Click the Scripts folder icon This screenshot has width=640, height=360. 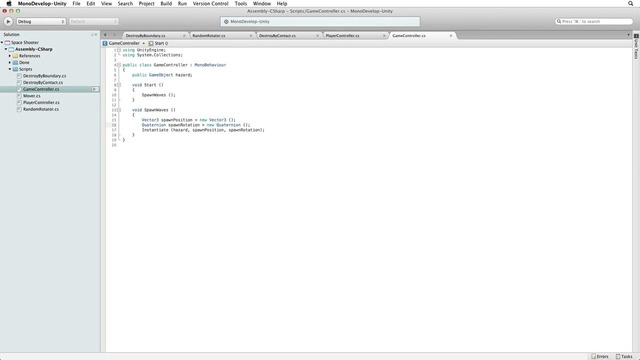pos(15,69)
